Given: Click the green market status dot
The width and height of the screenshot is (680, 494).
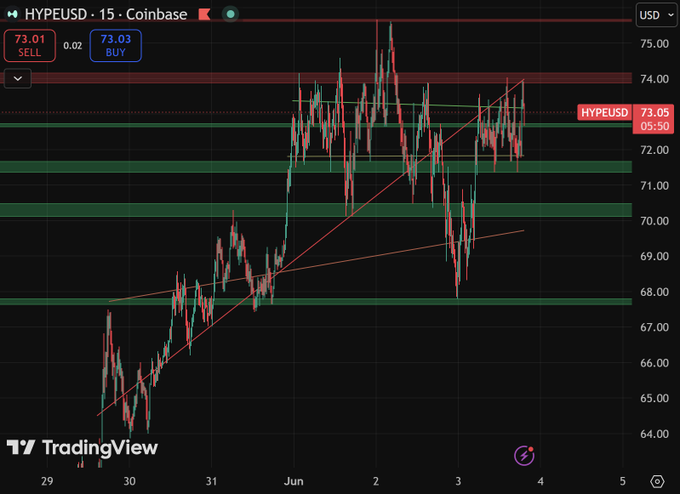Looking at the screenshot, I should click(x=231, y=14).
